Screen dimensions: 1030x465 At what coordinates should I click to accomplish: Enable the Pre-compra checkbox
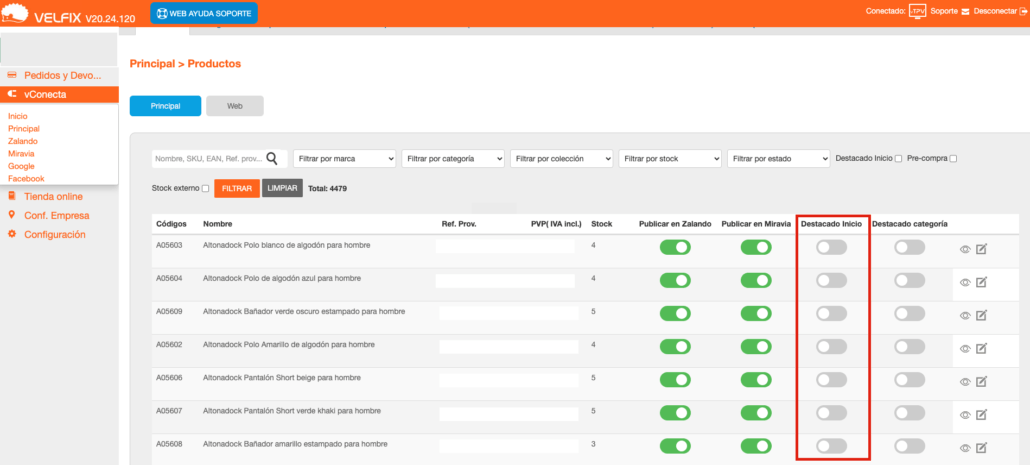pyautogui.click(x=953, y=159)
